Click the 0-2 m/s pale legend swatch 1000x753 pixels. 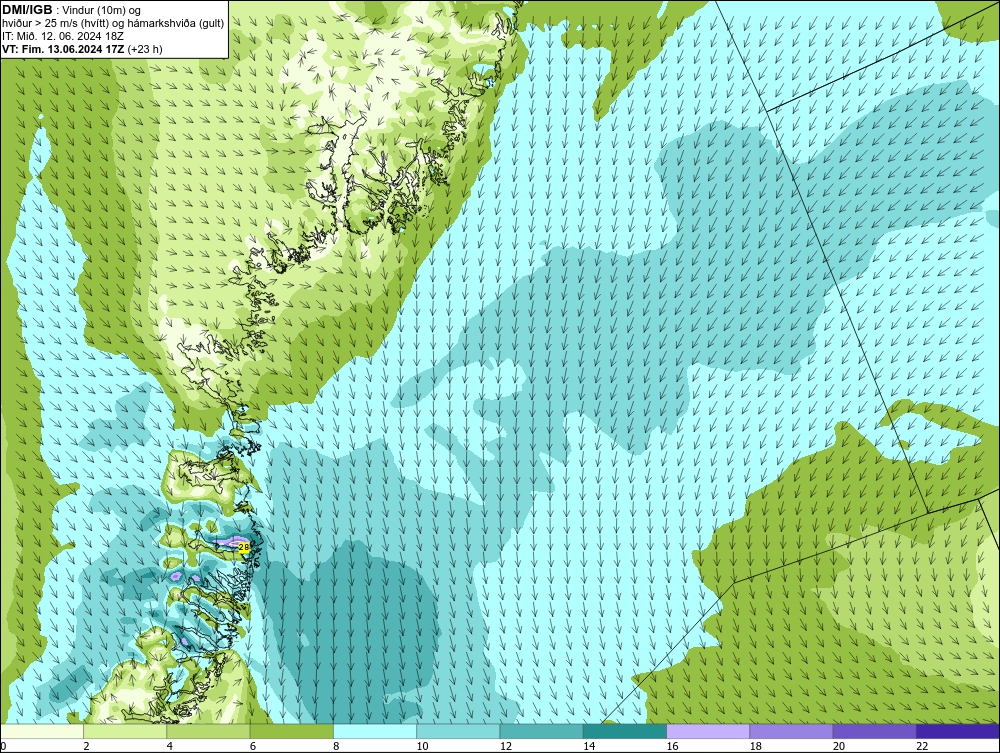pos(41,731)
